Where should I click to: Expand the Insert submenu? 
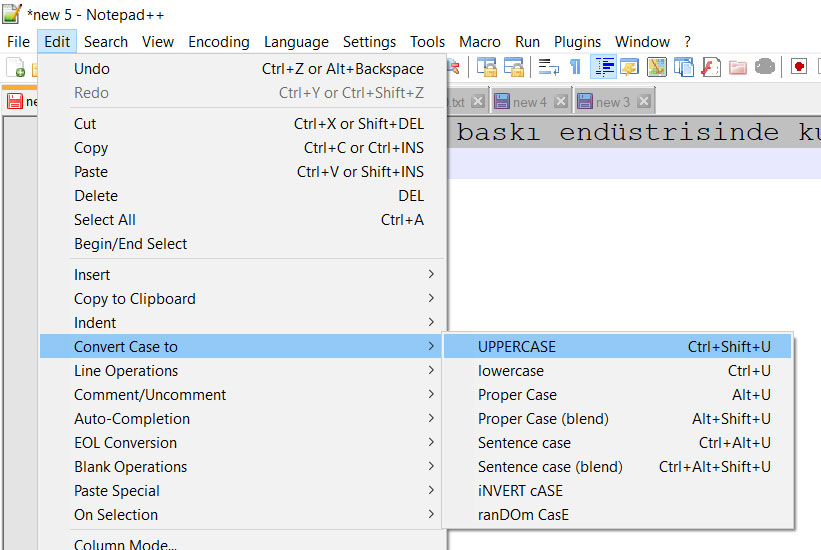243,274
